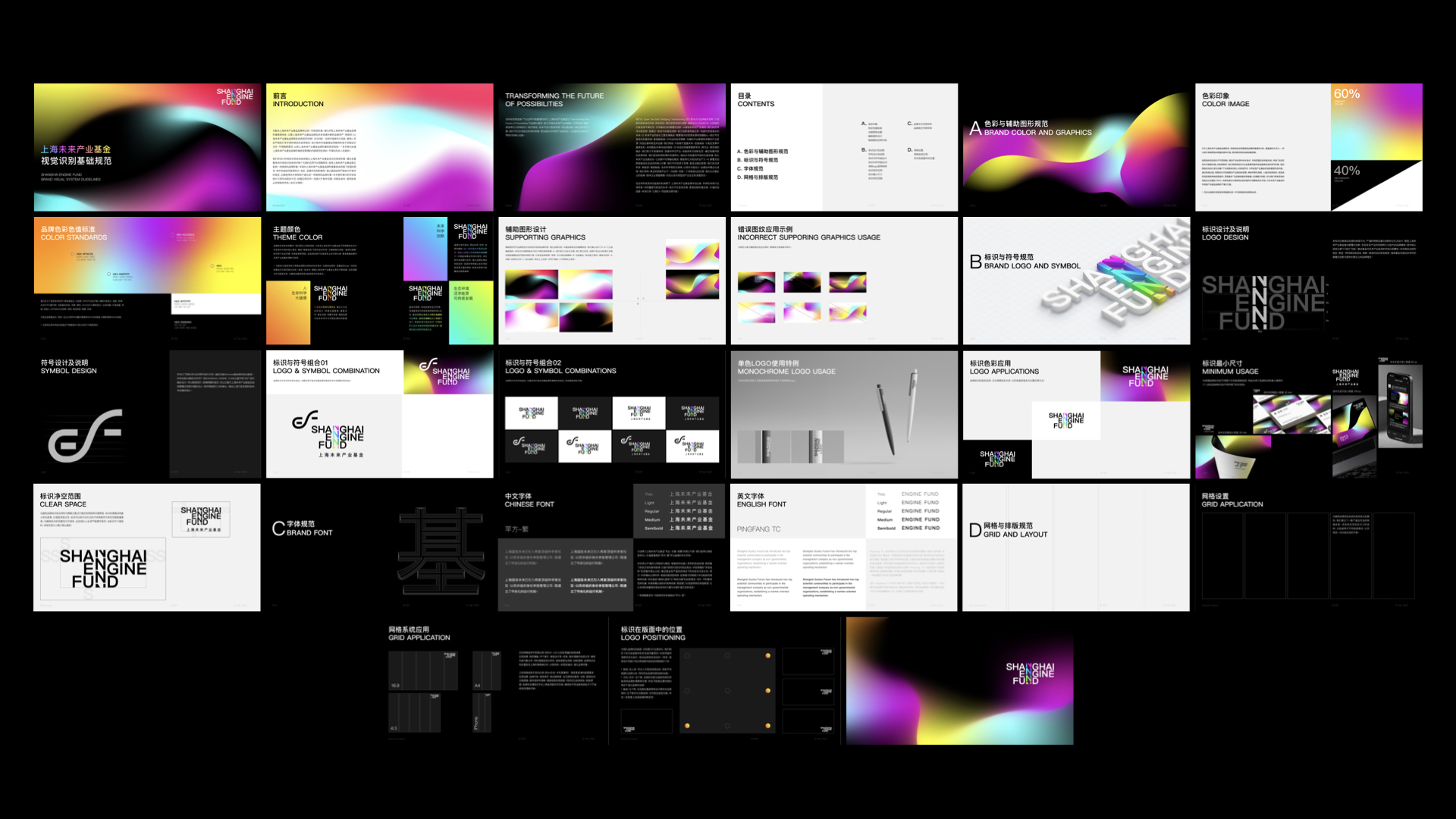
Task: Click the GRID AND LAYOUT section D slide
Action: pyautogui.click(x=1075, y=548)
